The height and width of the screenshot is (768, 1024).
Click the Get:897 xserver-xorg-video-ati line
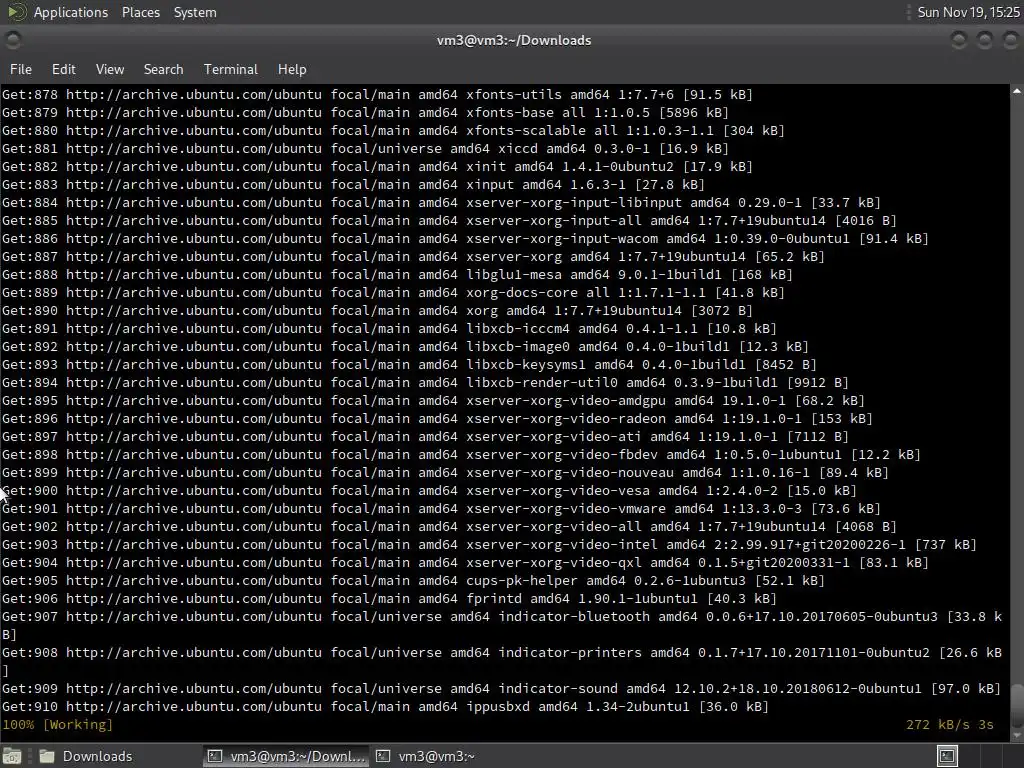coord(425,436)
